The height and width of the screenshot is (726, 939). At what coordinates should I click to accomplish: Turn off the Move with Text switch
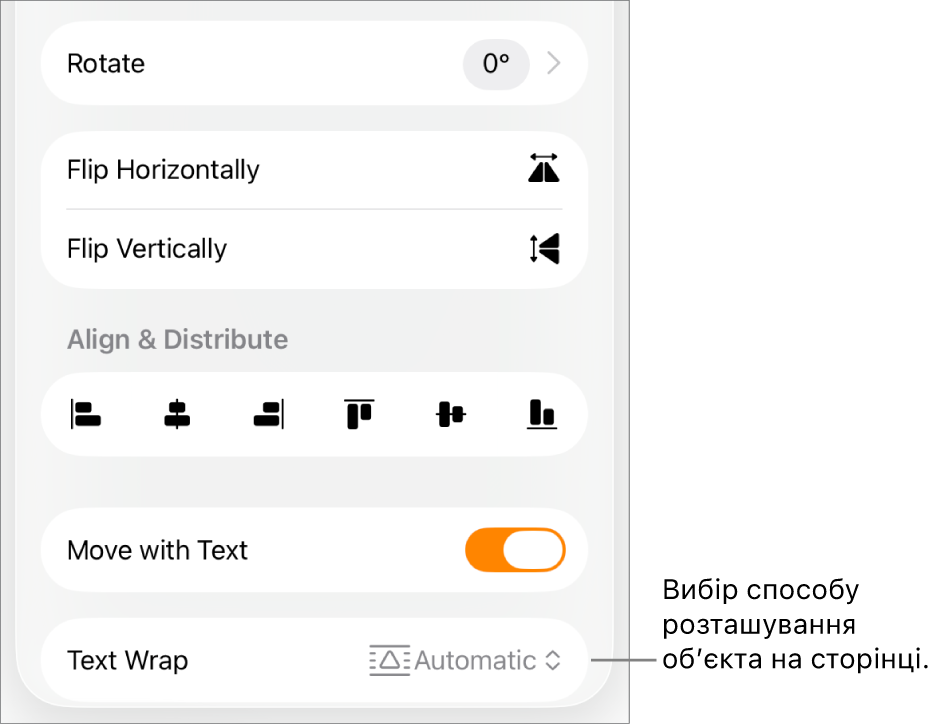coord(515,550)
